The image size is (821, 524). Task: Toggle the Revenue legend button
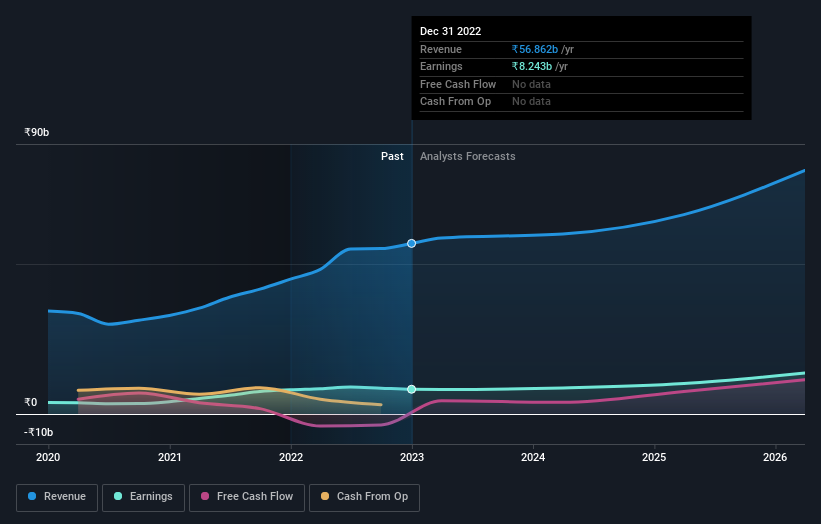tap(57, 497)
